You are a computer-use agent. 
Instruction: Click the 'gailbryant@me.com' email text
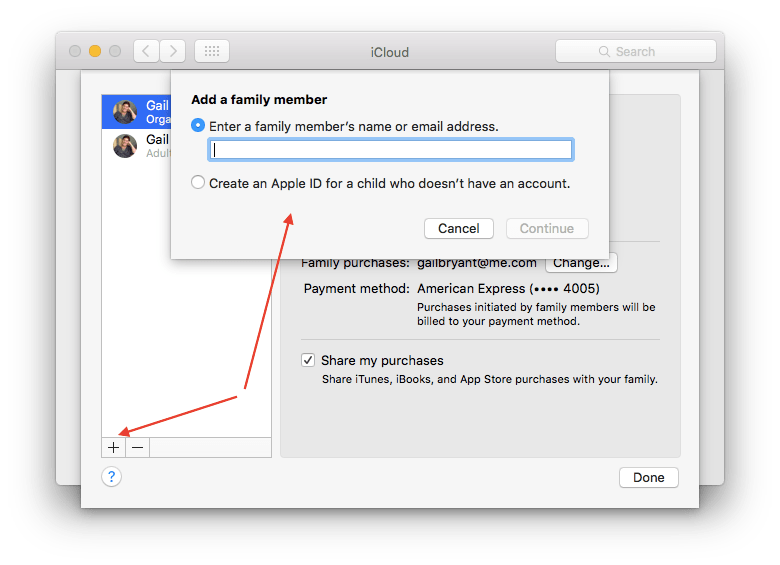(x=477, y=264)
